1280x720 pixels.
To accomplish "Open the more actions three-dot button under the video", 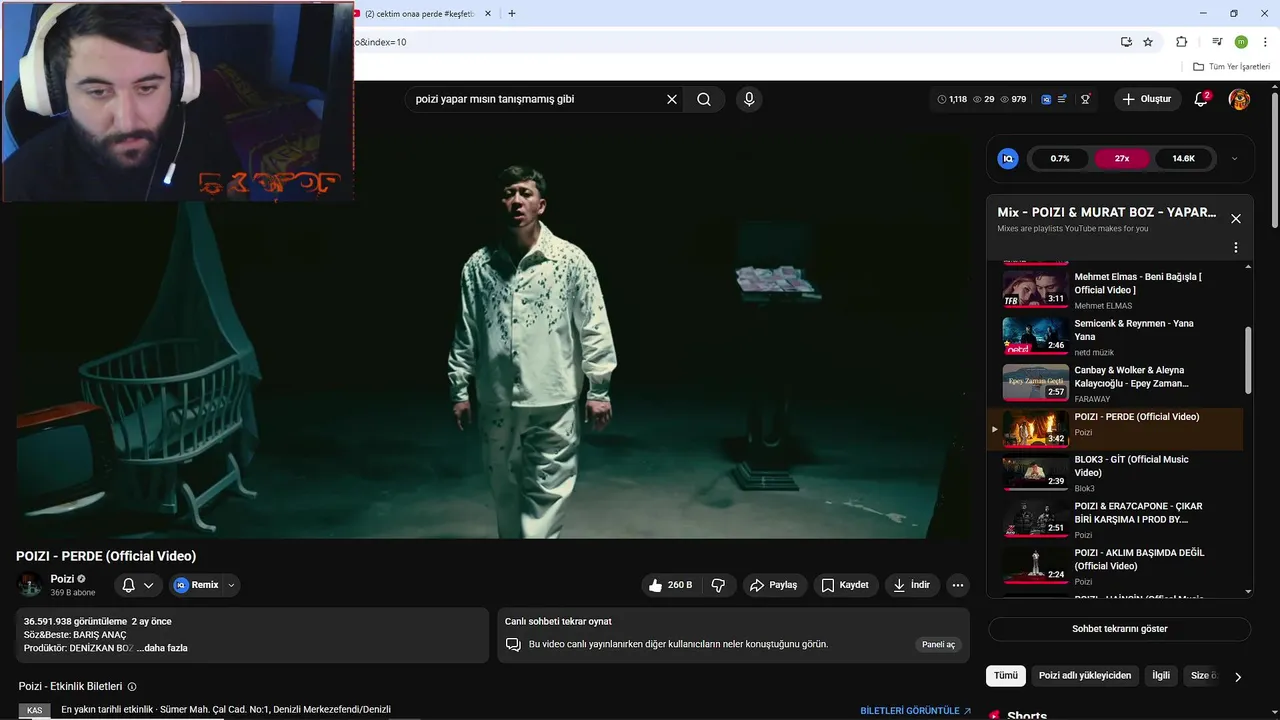I will (957, 585).
